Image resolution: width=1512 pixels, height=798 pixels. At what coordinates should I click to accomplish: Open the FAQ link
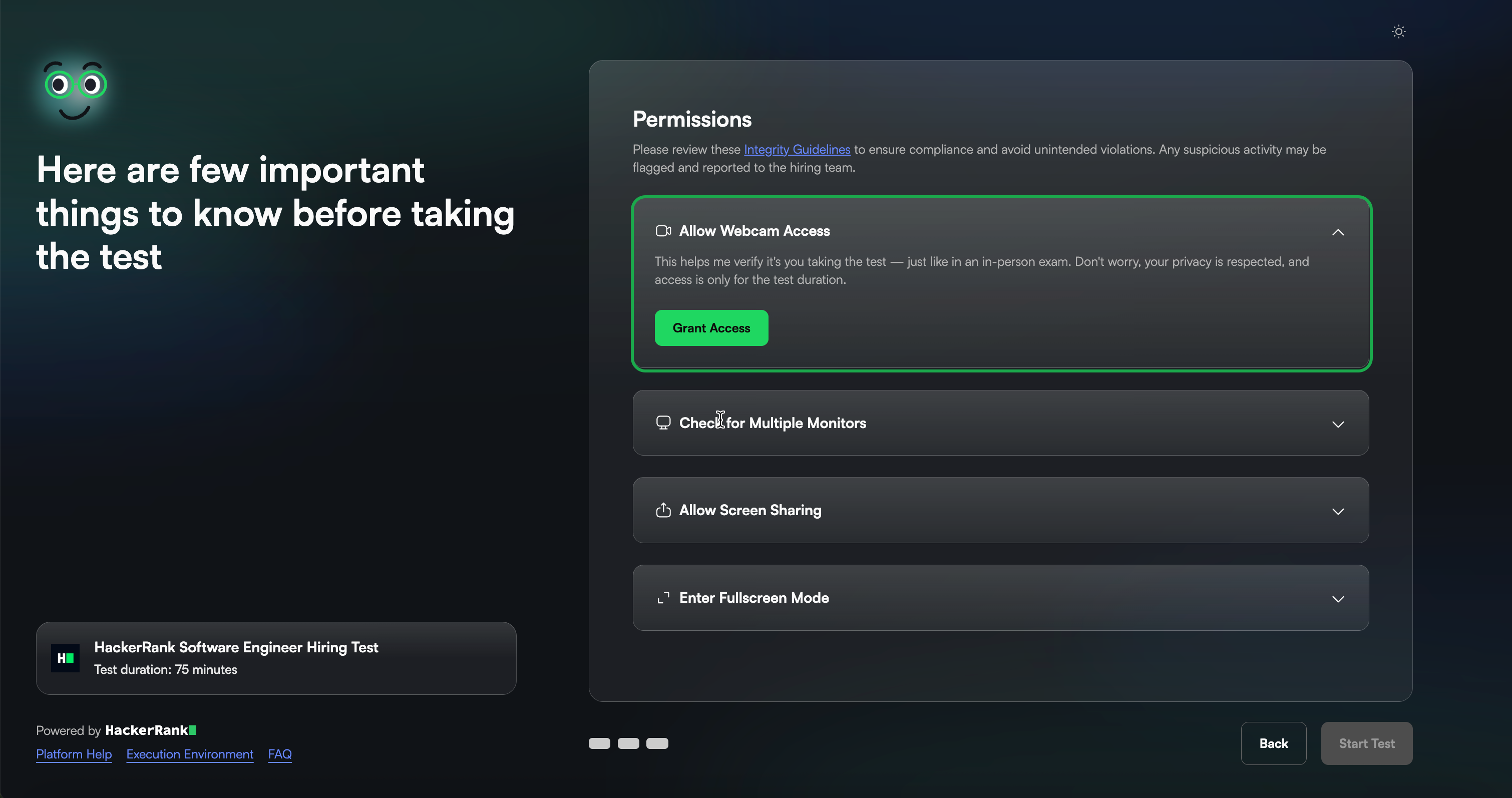click(x=279, y=754)
